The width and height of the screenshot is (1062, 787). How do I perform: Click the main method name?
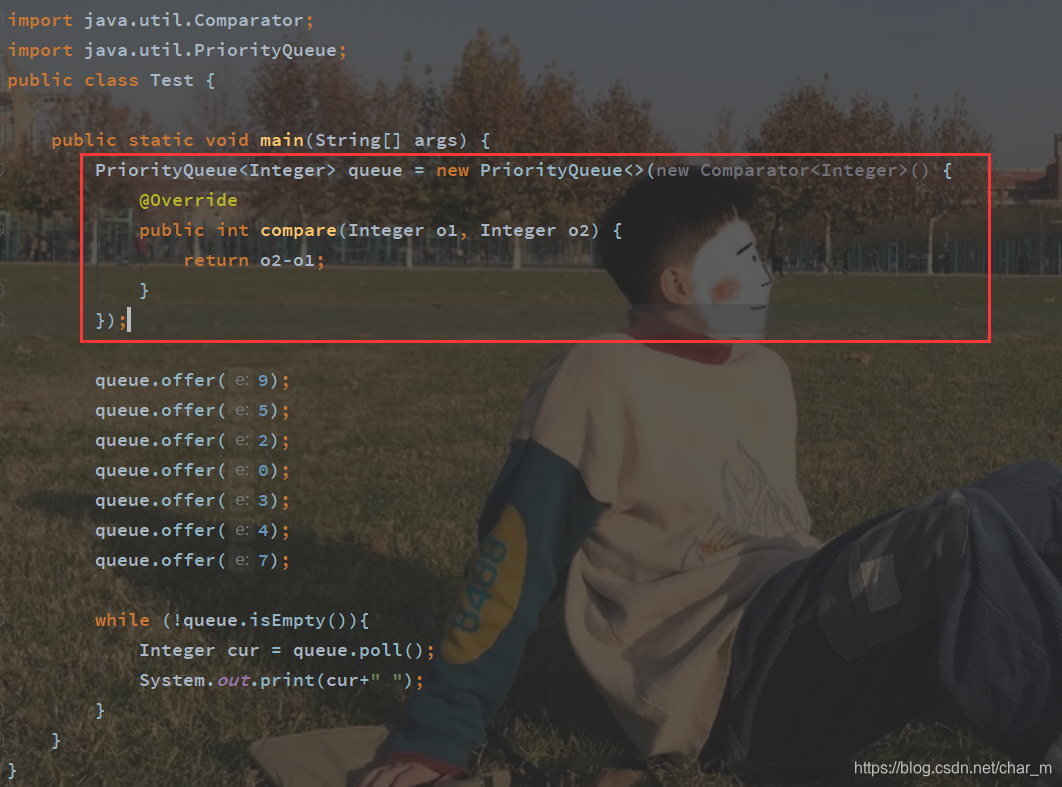[x=282, y=140]
